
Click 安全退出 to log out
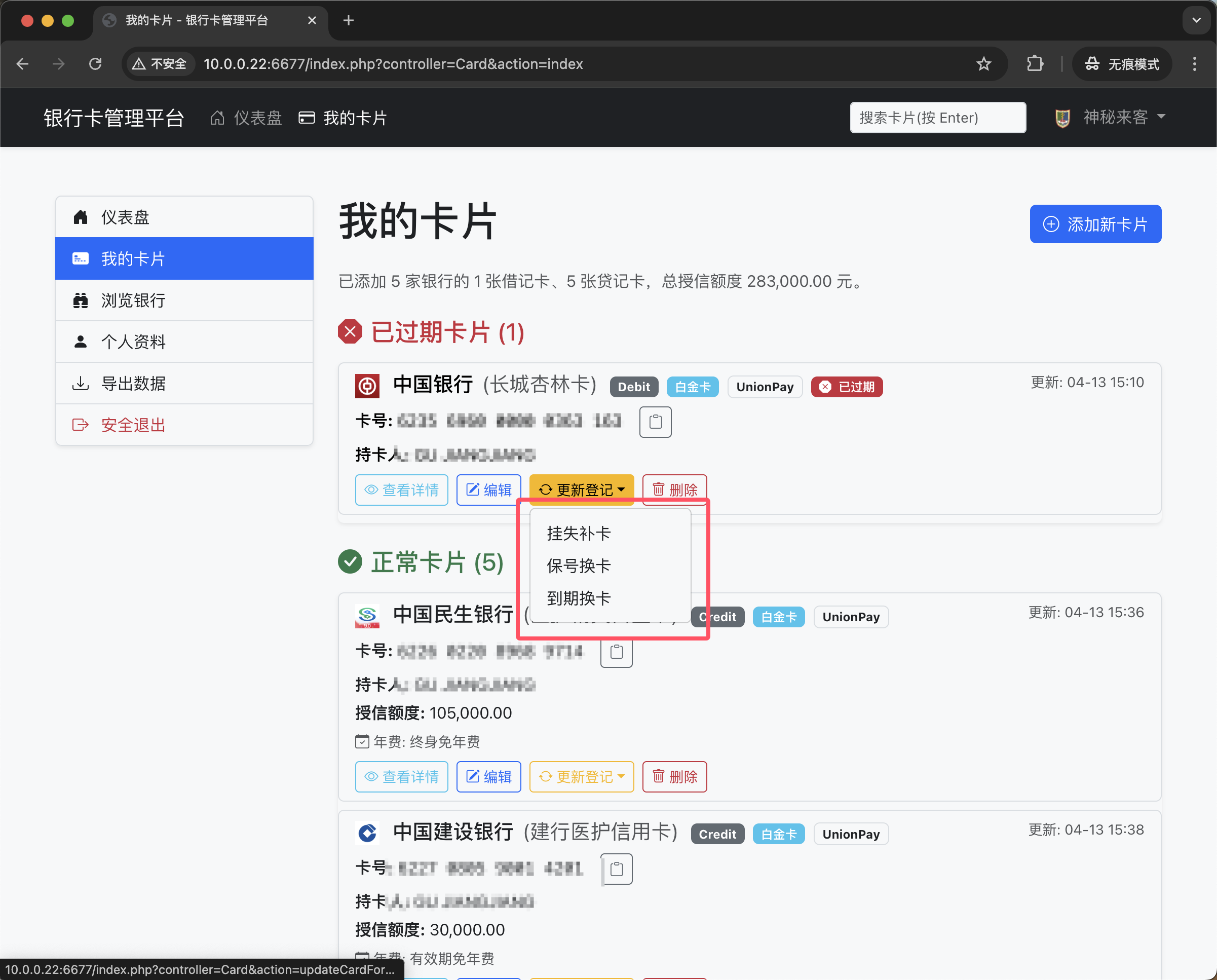coord(184,425)
